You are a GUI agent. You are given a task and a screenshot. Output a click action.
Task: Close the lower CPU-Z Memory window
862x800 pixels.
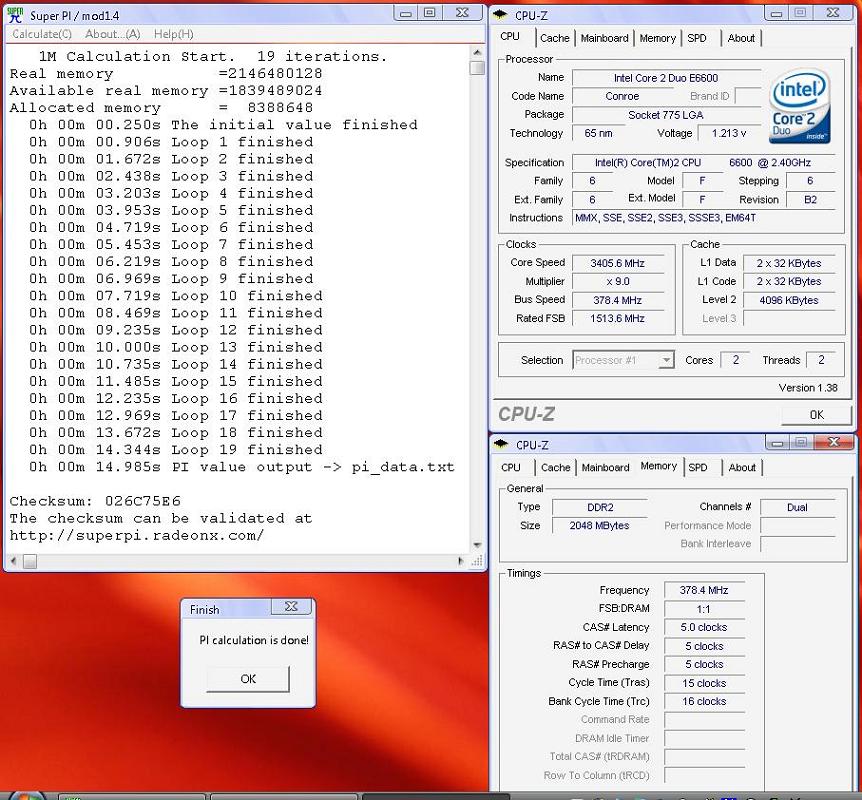tap(833, 442)
